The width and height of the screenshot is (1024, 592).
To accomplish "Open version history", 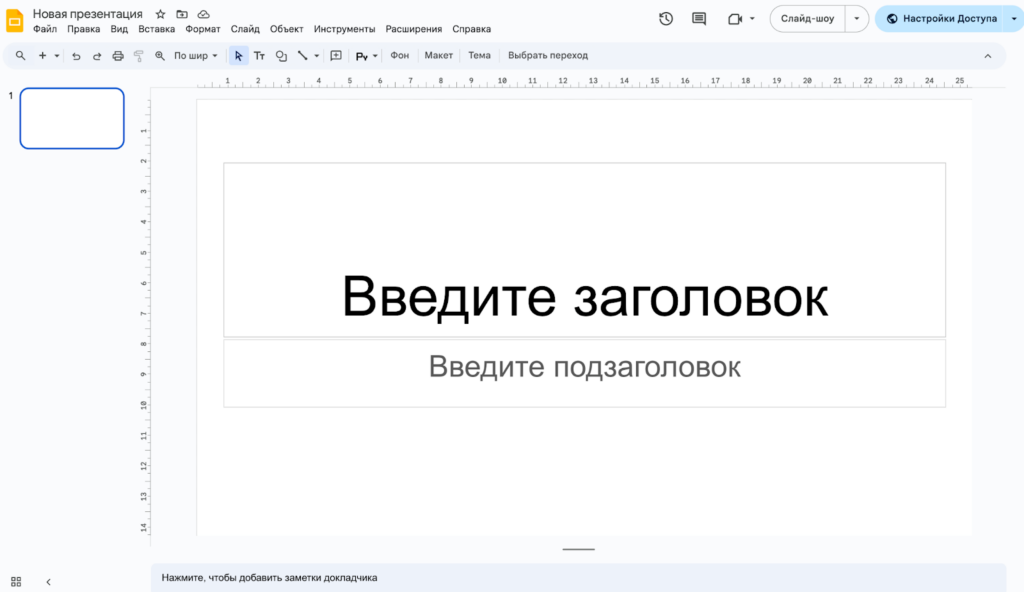I will 665,18.
